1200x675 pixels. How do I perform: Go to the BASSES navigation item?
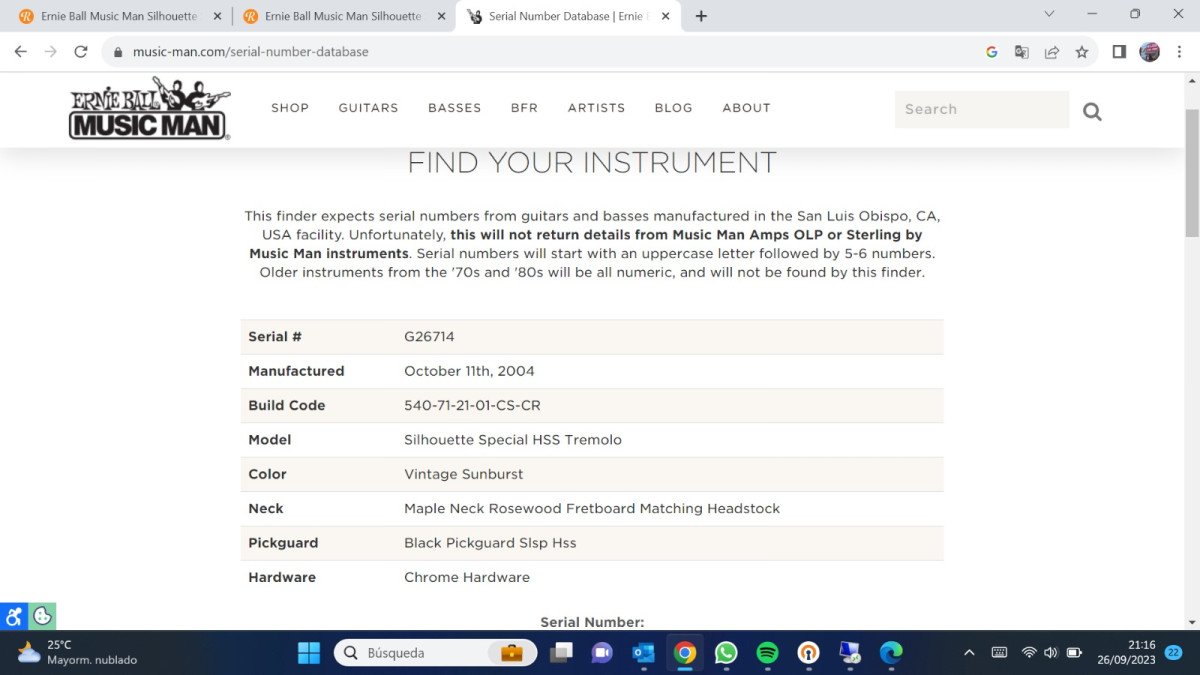coord(454,108)
